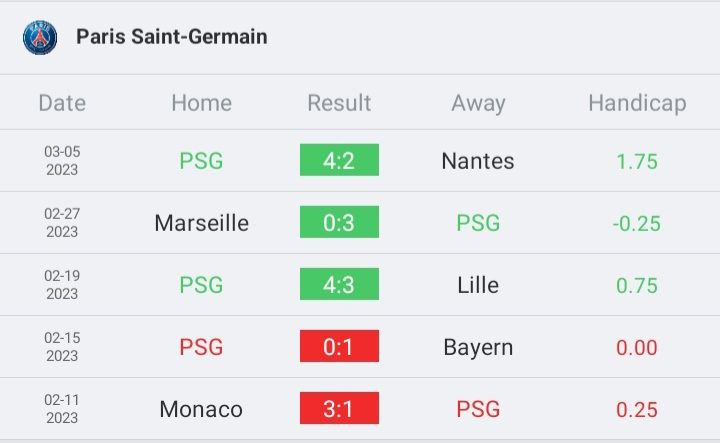Sort by the Handicap column header
720x443 pixels.
[x=637, y=103]
